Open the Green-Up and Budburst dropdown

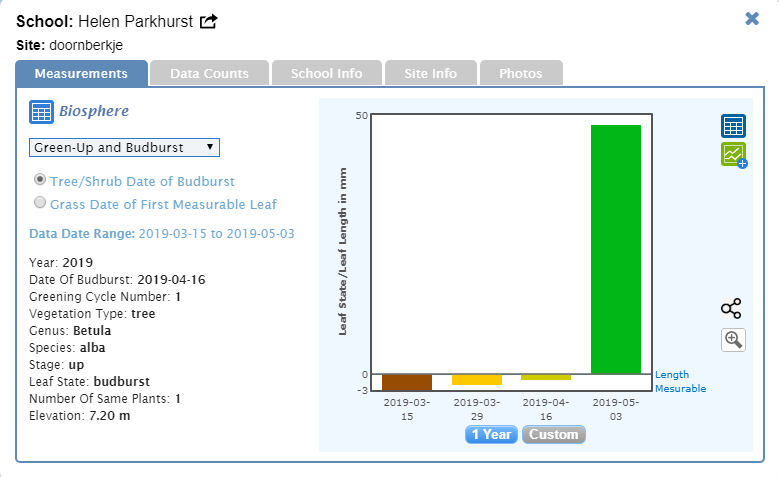pos(124,147)
